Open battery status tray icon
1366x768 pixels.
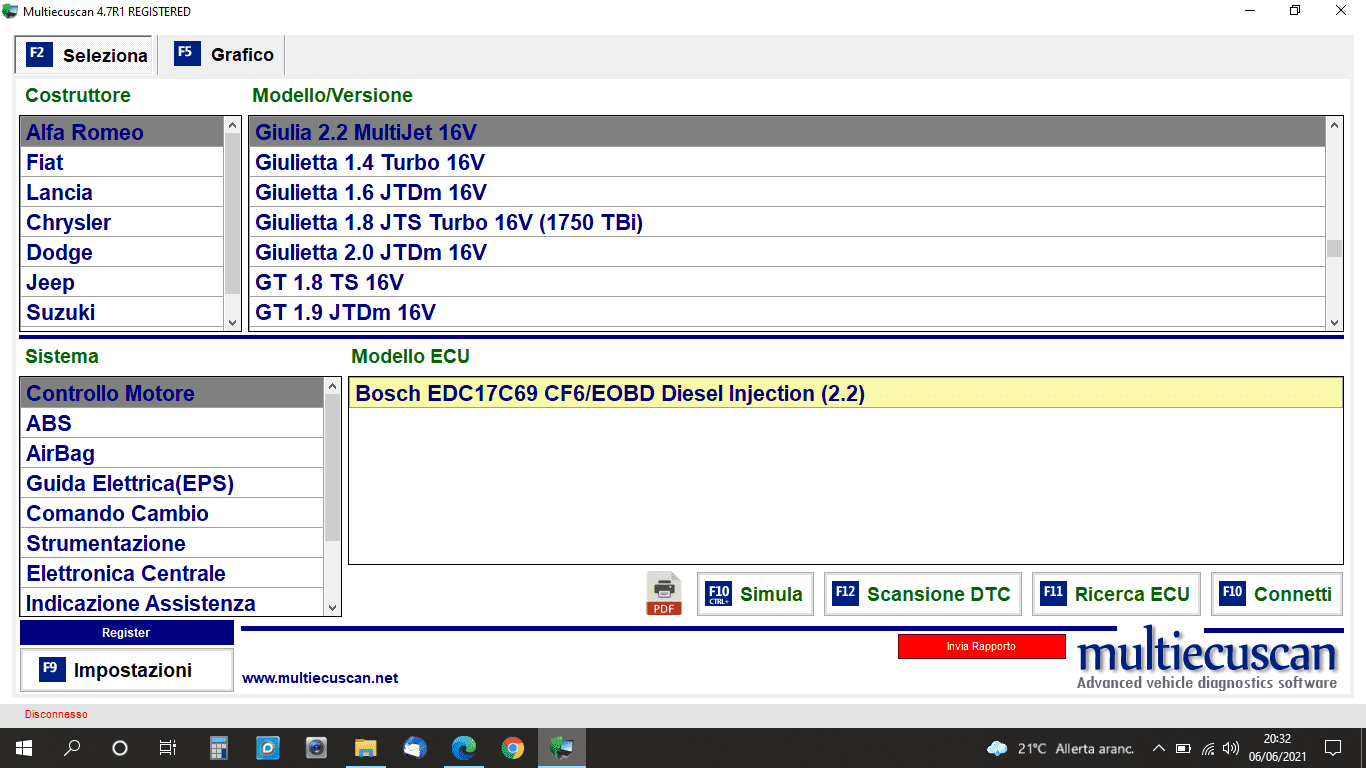(1183, 748)
